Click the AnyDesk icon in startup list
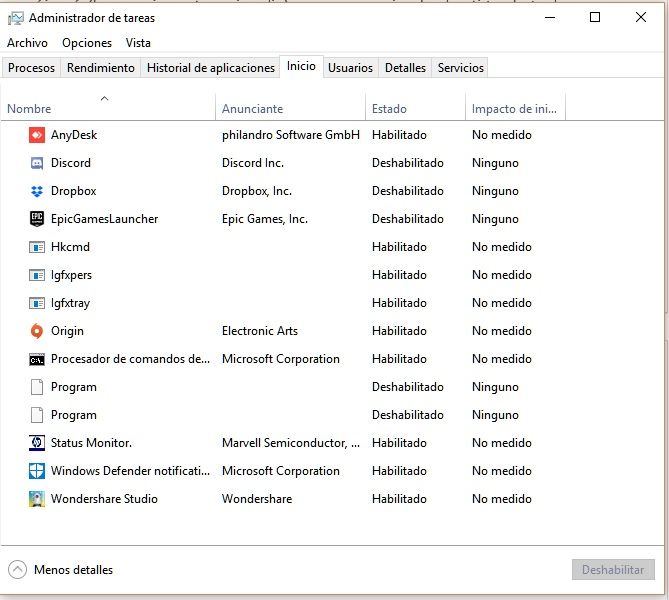Screen dimensions: 669x600 [37, 135]
